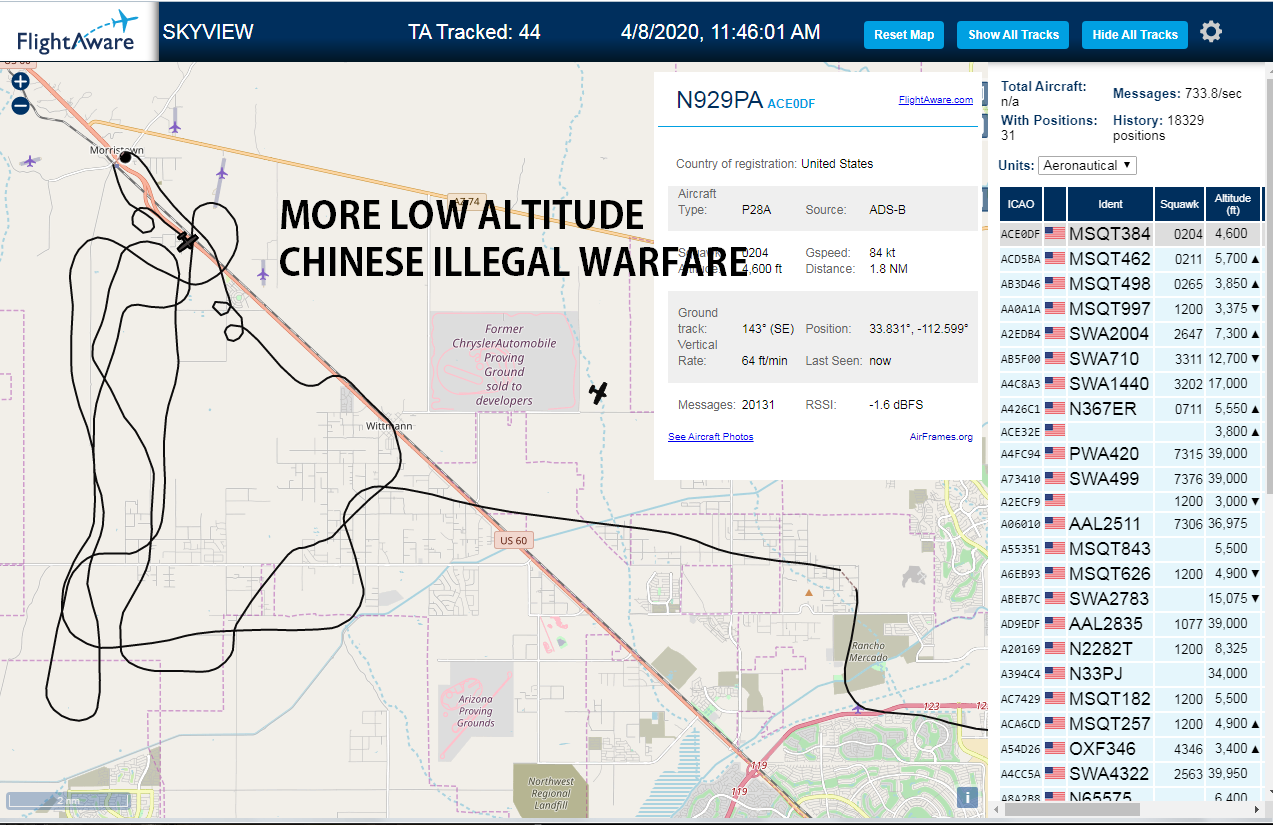The image size is (1273, 825).
Task: Click Hide All Tracks button
Action: point(1135,35)
